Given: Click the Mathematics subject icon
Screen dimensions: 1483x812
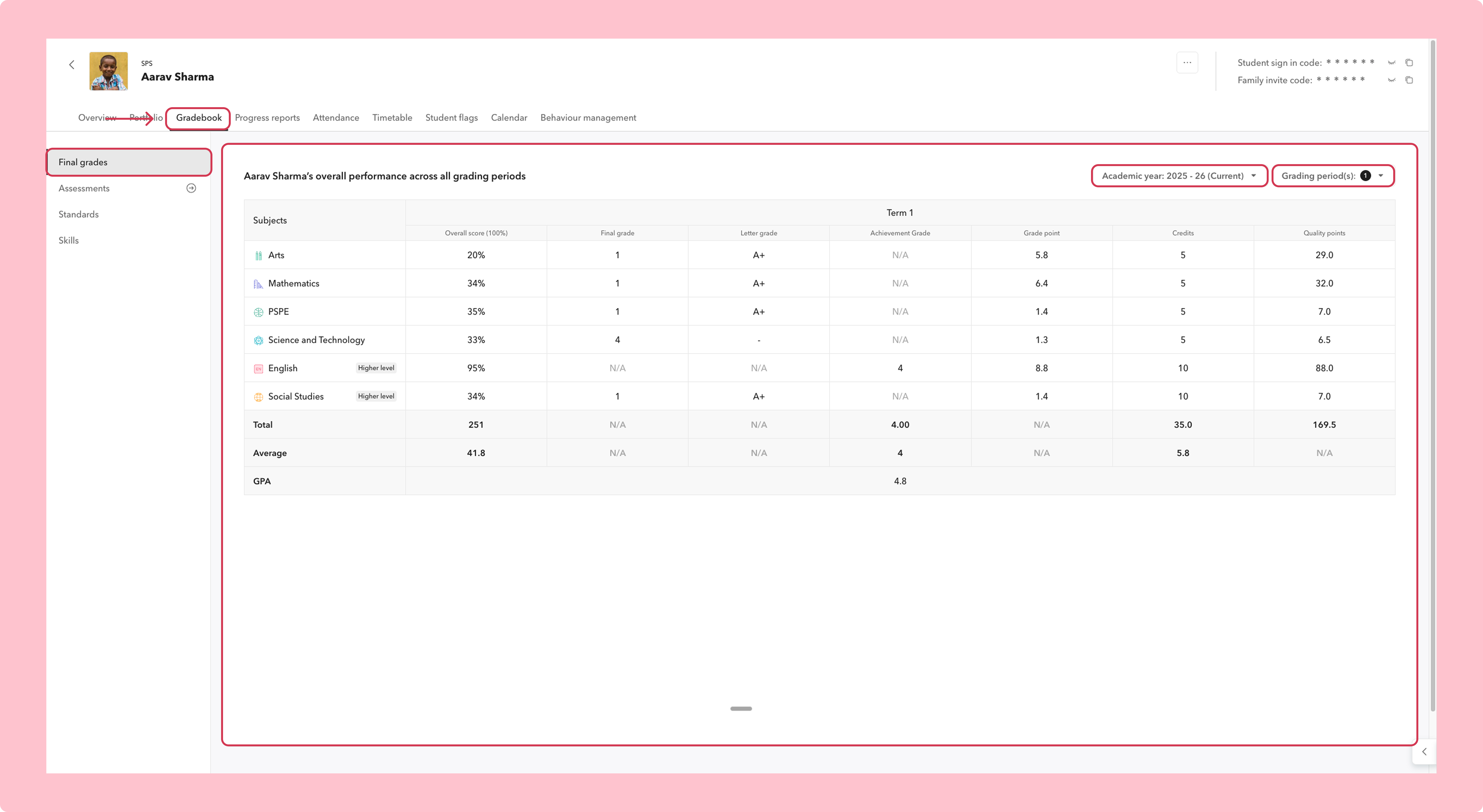Looking at the screenshot, I should click(259, 284).
